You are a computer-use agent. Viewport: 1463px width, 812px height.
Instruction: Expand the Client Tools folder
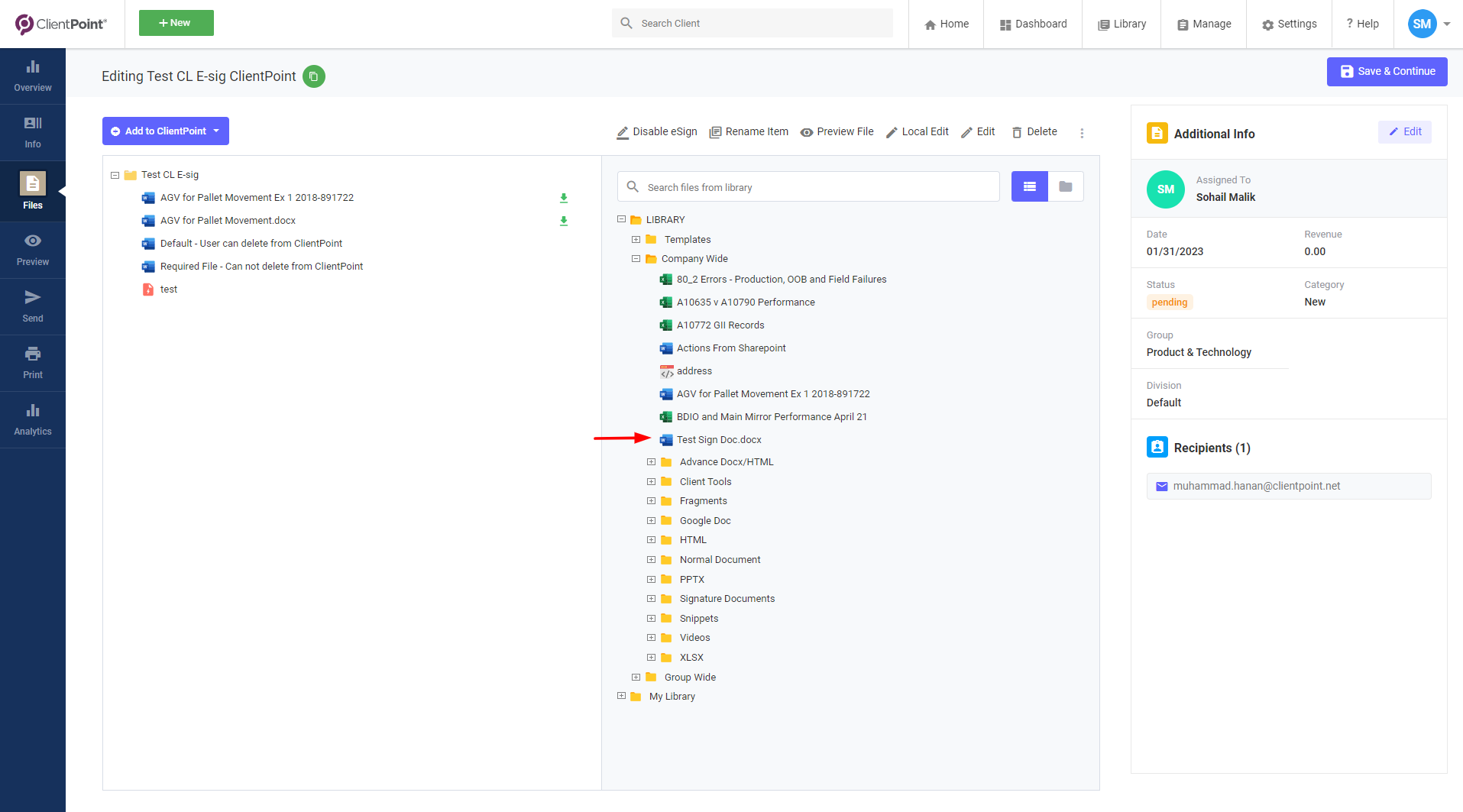pyautogui.click(x=651, y=481)
